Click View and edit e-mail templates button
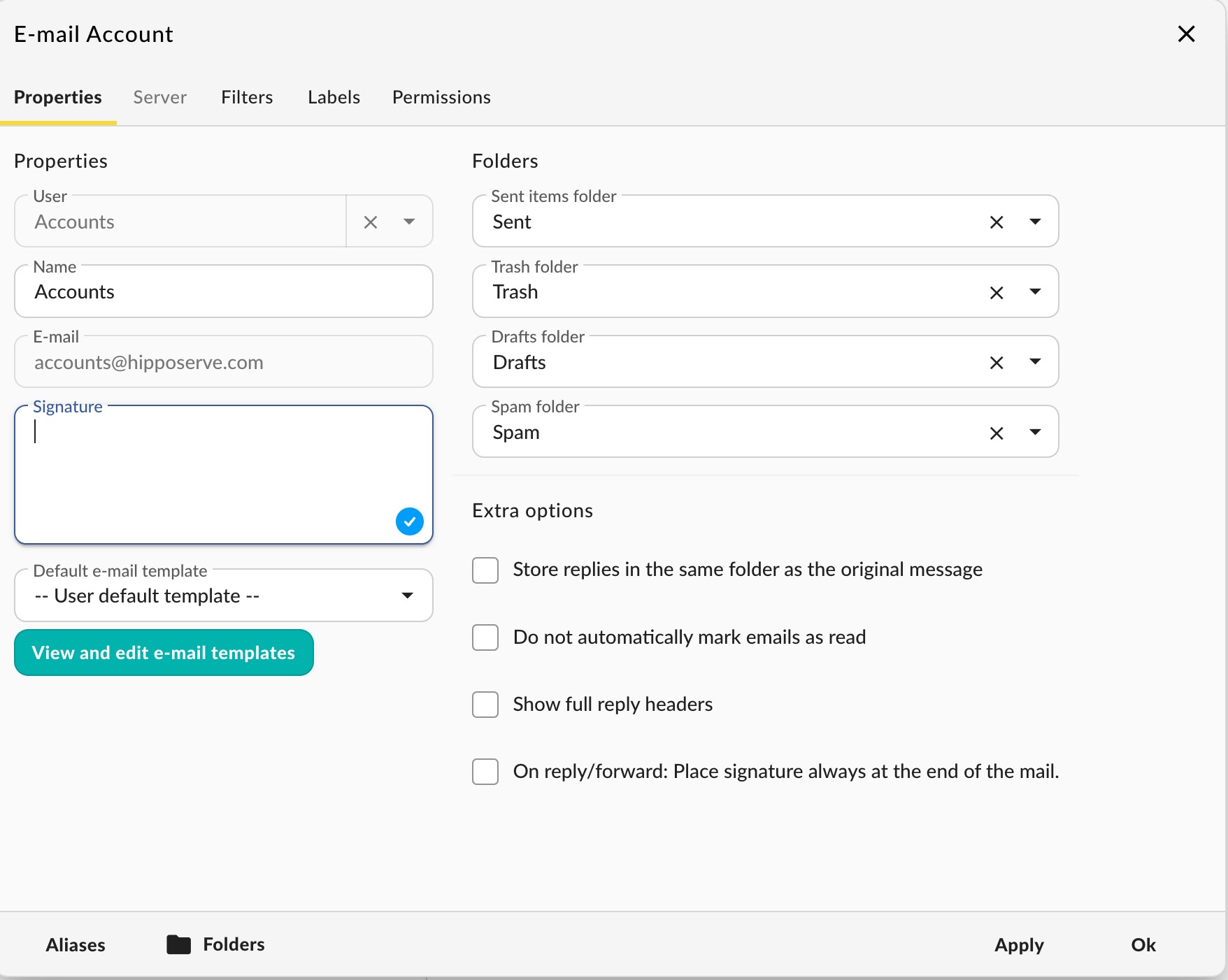This screenshot has width=1228, height=980. [x=164, y=653]
